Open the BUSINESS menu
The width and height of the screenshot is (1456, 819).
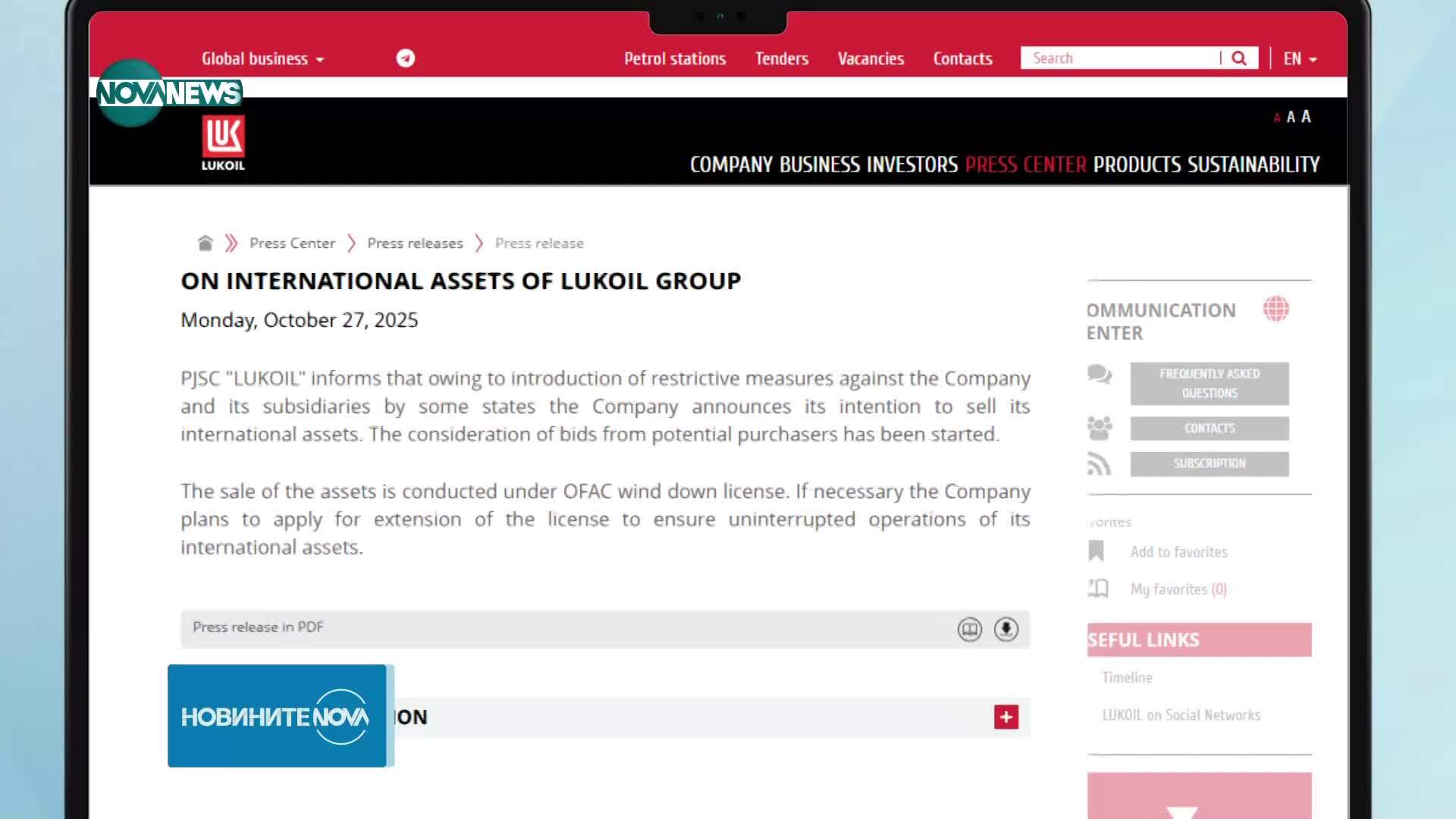pos(820,165)
